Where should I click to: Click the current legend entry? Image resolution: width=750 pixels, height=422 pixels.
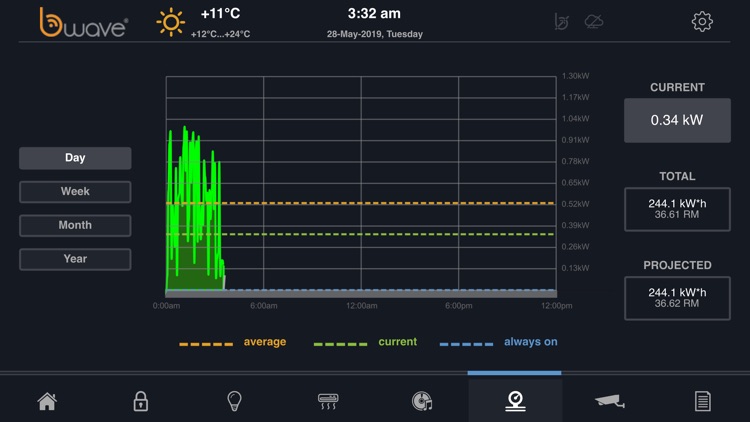[365, 342]
